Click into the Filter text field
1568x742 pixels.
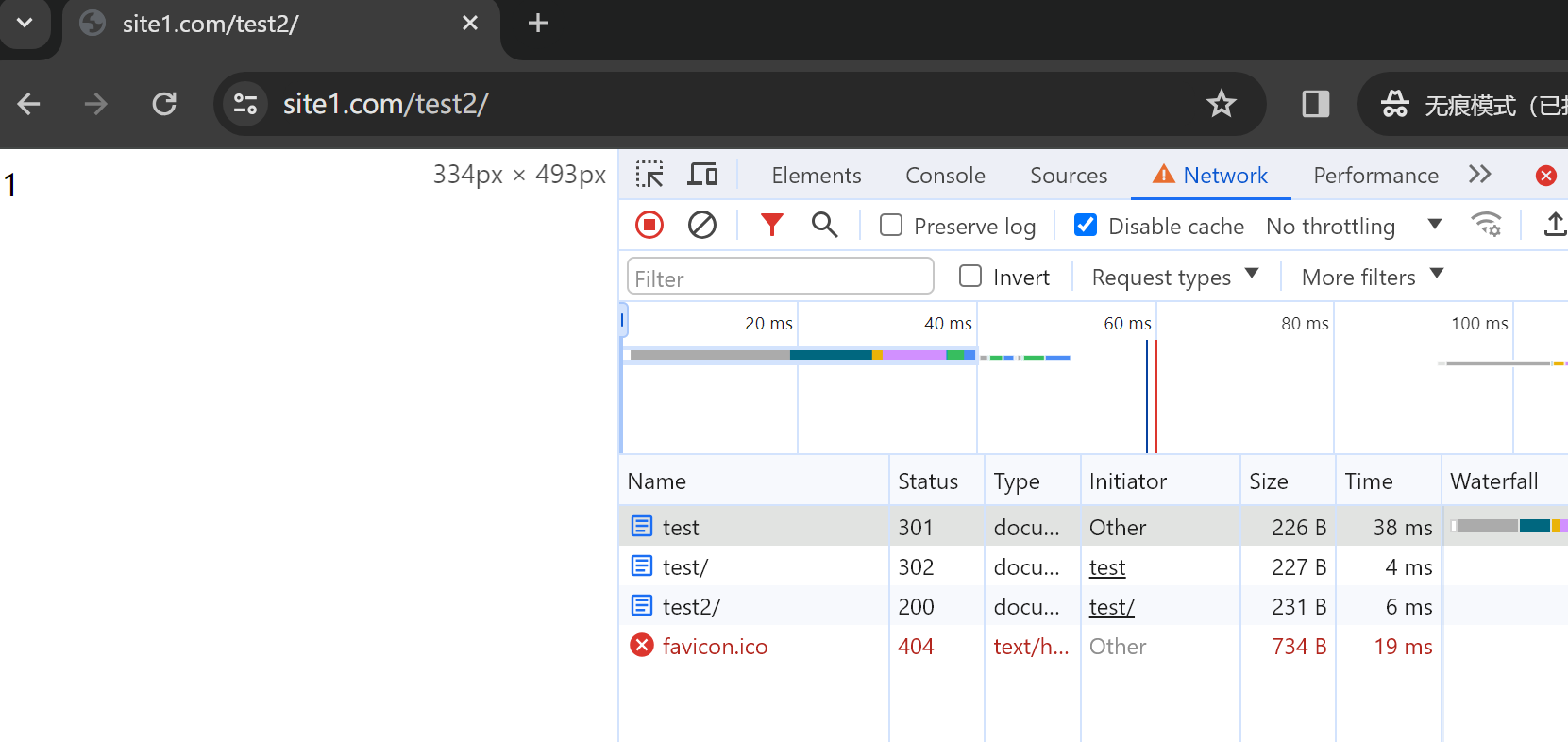tap(780, 278)
